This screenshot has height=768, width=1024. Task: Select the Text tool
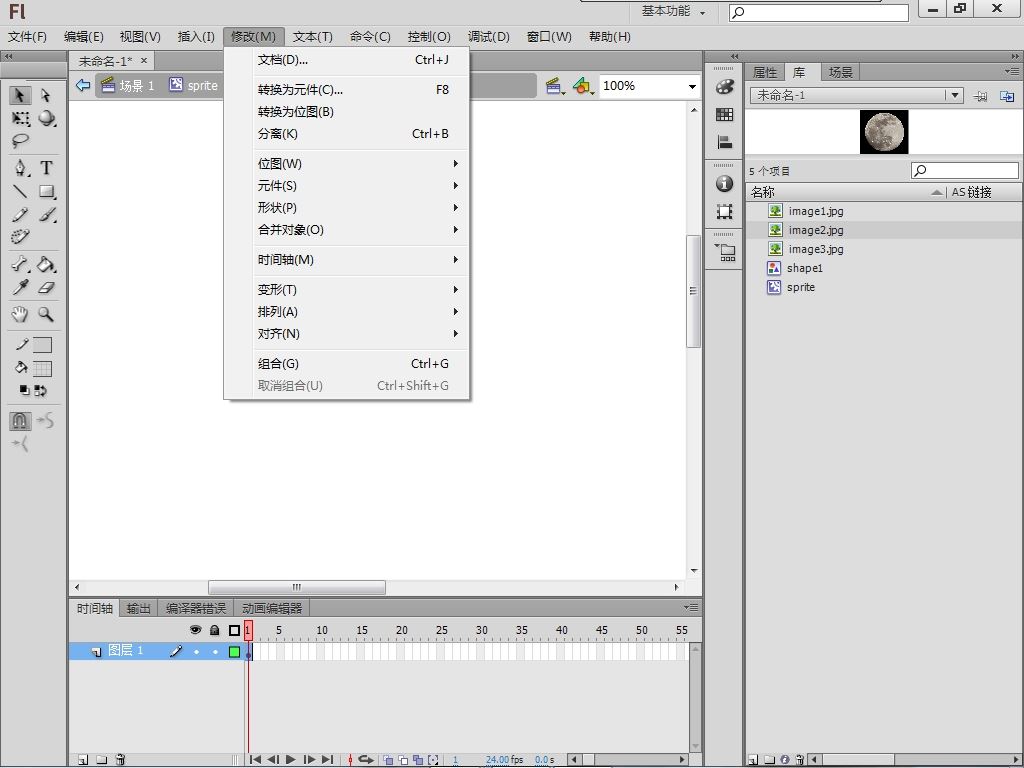(x=46, y=168)
